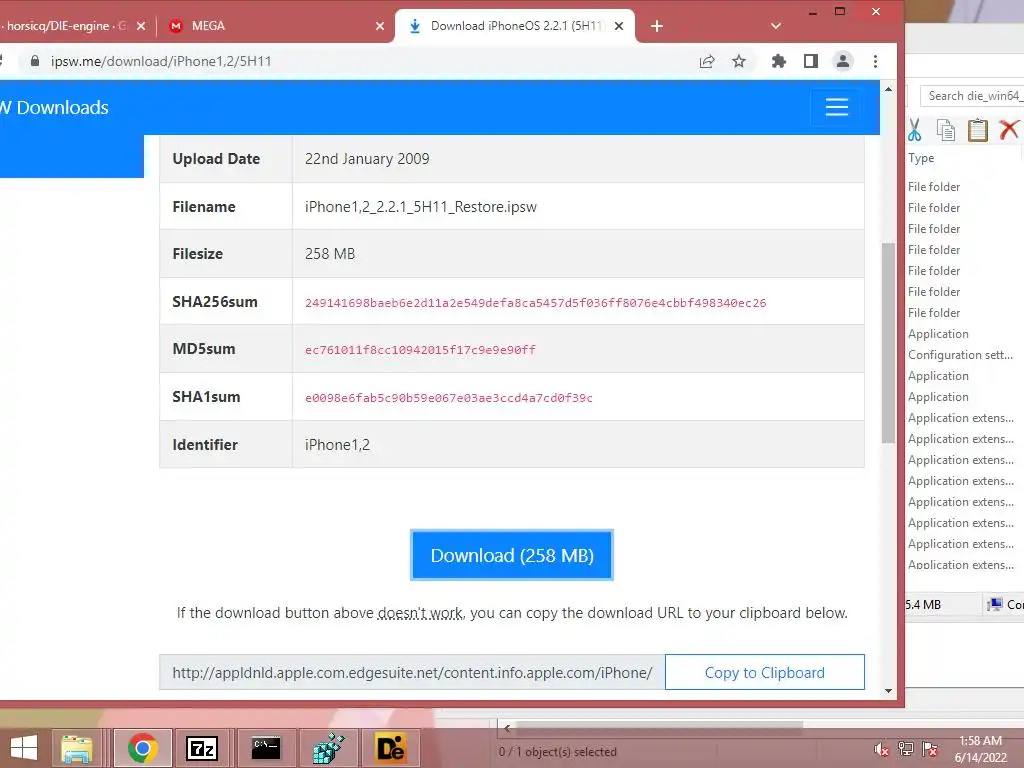Click the Explorer horizontal scroll left arrow

click(507, 728)
